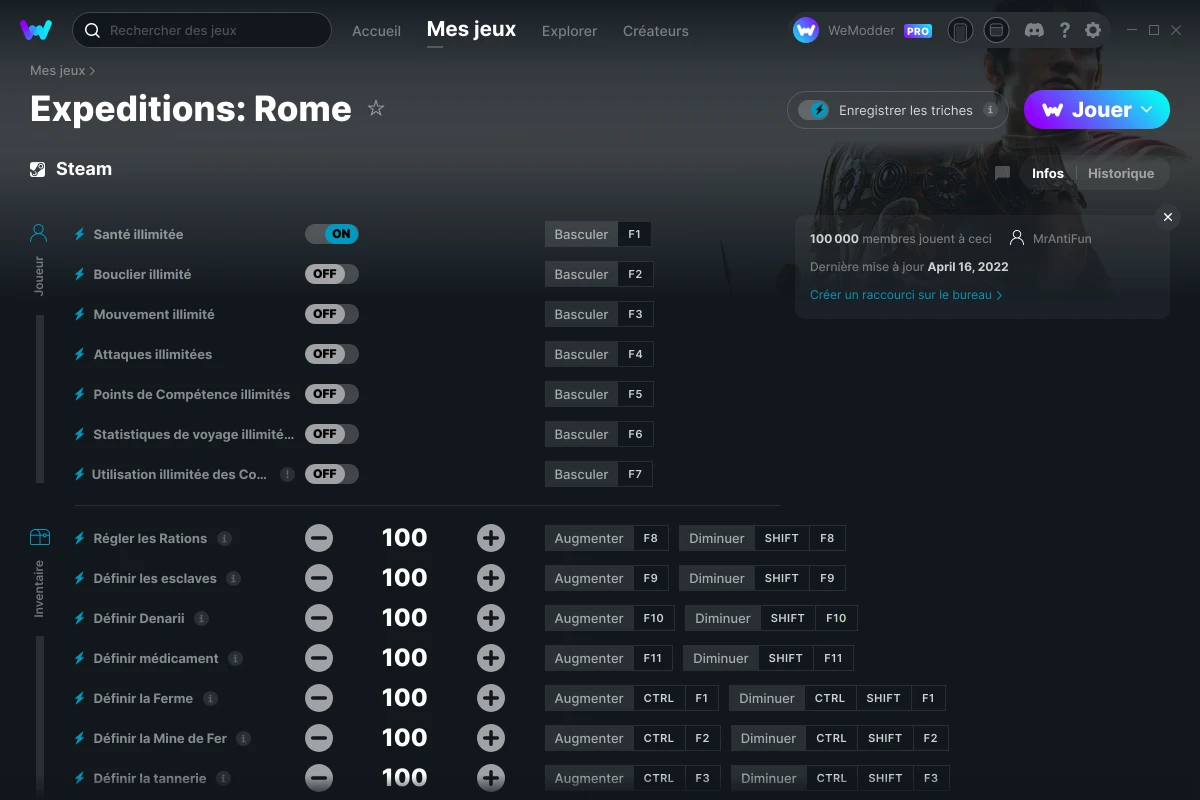Favorite Expeditions: Rome with the star icon
This screenshot has height=800, width=1200.
376,108
